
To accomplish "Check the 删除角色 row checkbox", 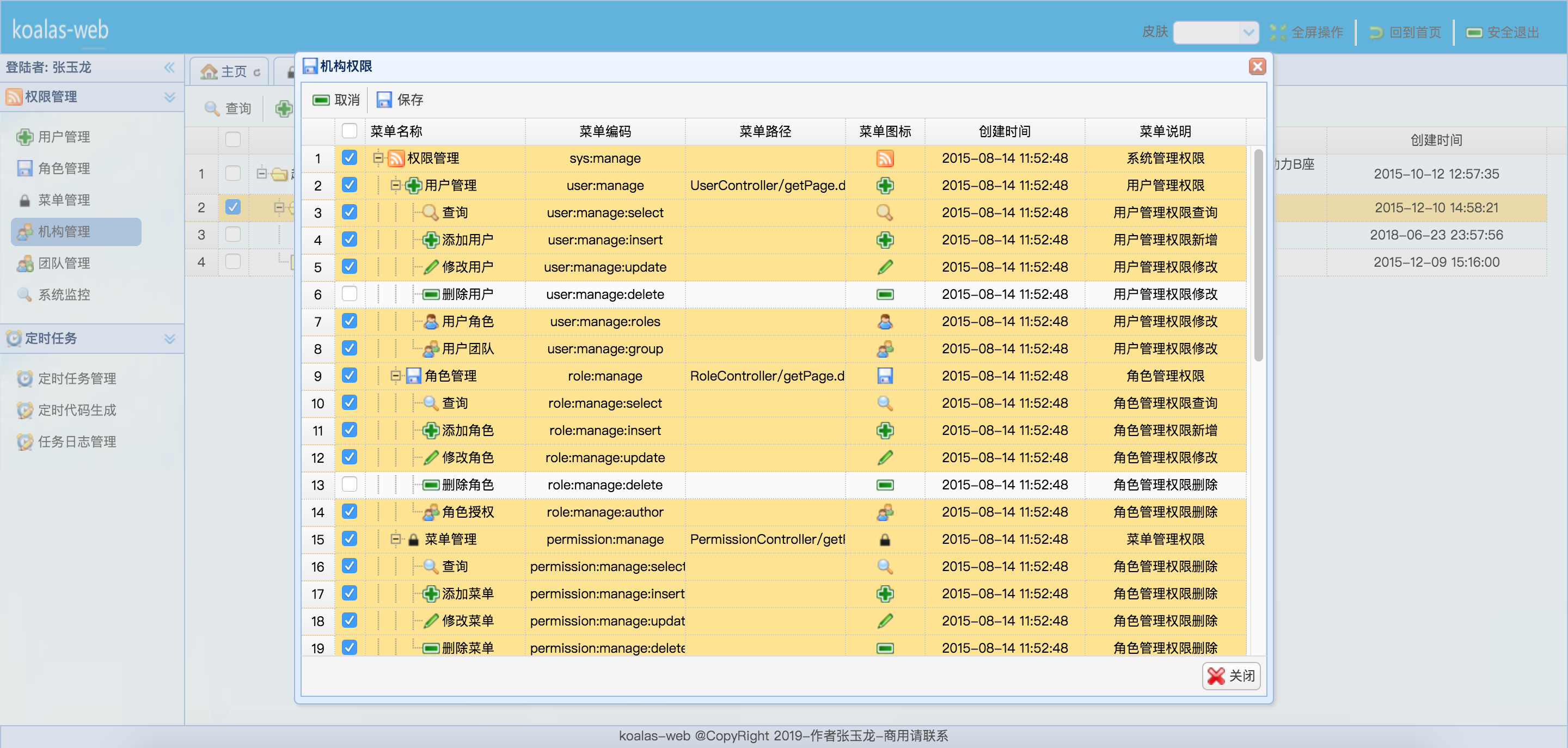I will tap(350, 485).
